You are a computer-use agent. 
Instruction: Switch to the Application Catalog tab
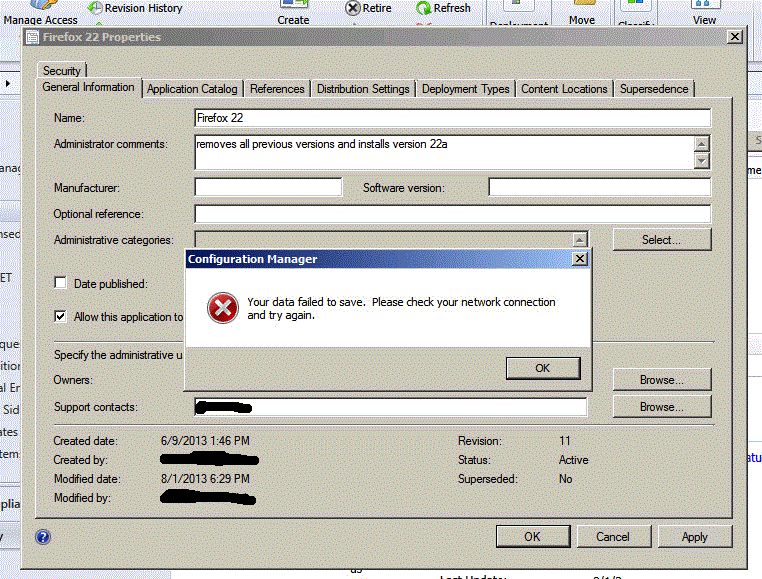[x=192, y=89]
